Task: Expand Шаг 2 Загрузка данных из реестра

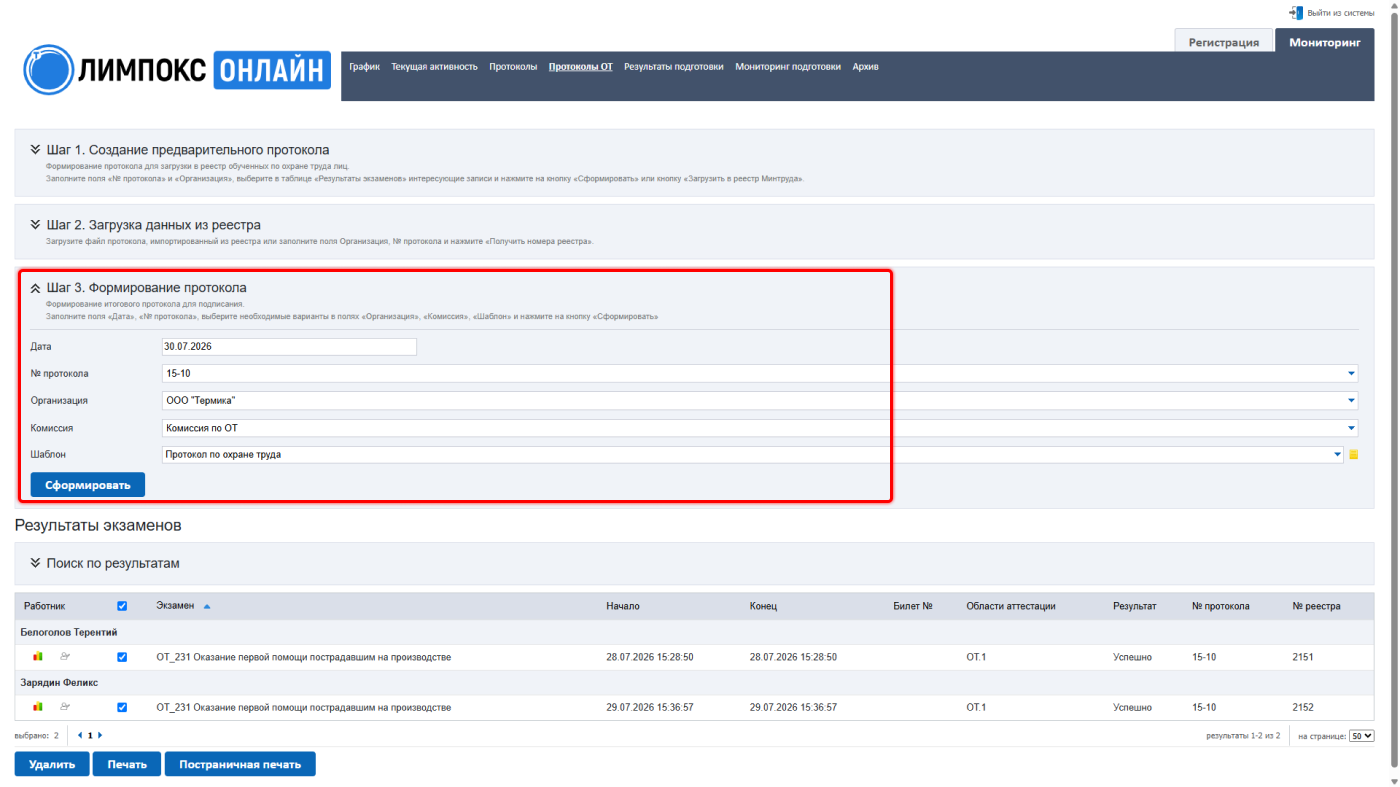Action: point(36,225)
